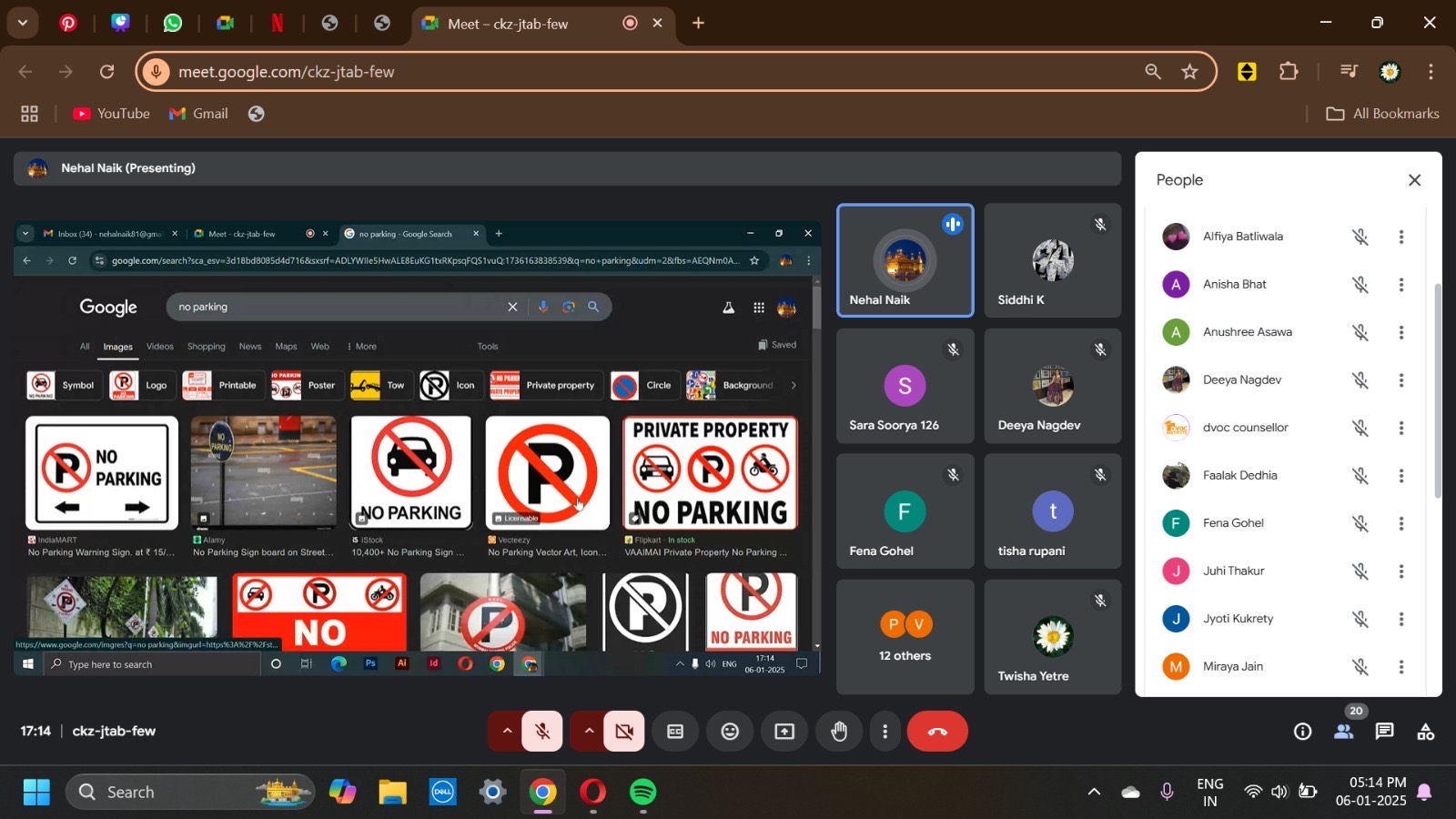1456x819 pixels.
Task: Click the raise hand icon
Action: click(x=839, y=732)
